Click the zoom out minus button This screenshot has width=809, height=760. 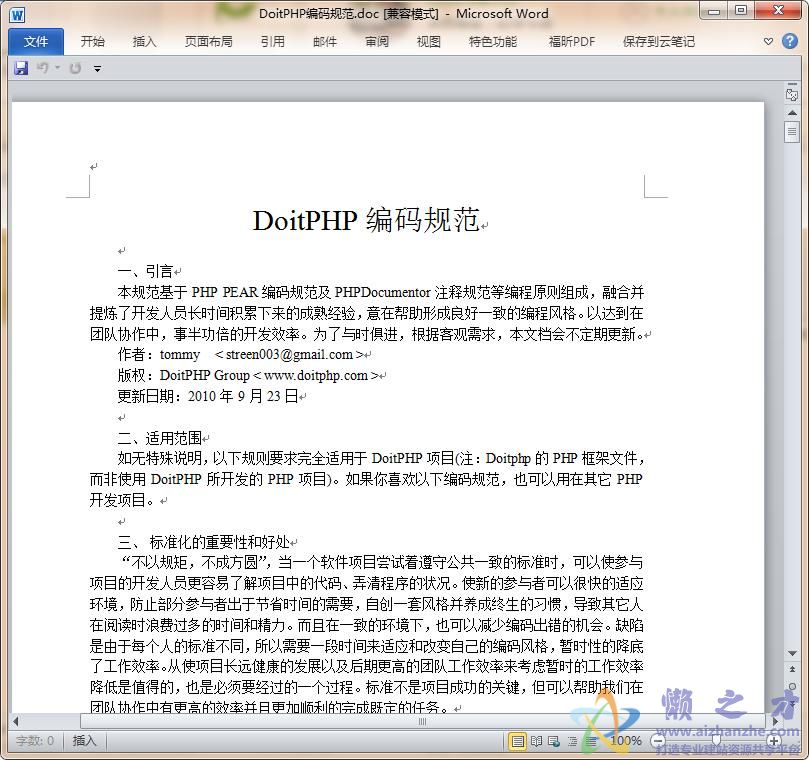click(x=658, y=741)
